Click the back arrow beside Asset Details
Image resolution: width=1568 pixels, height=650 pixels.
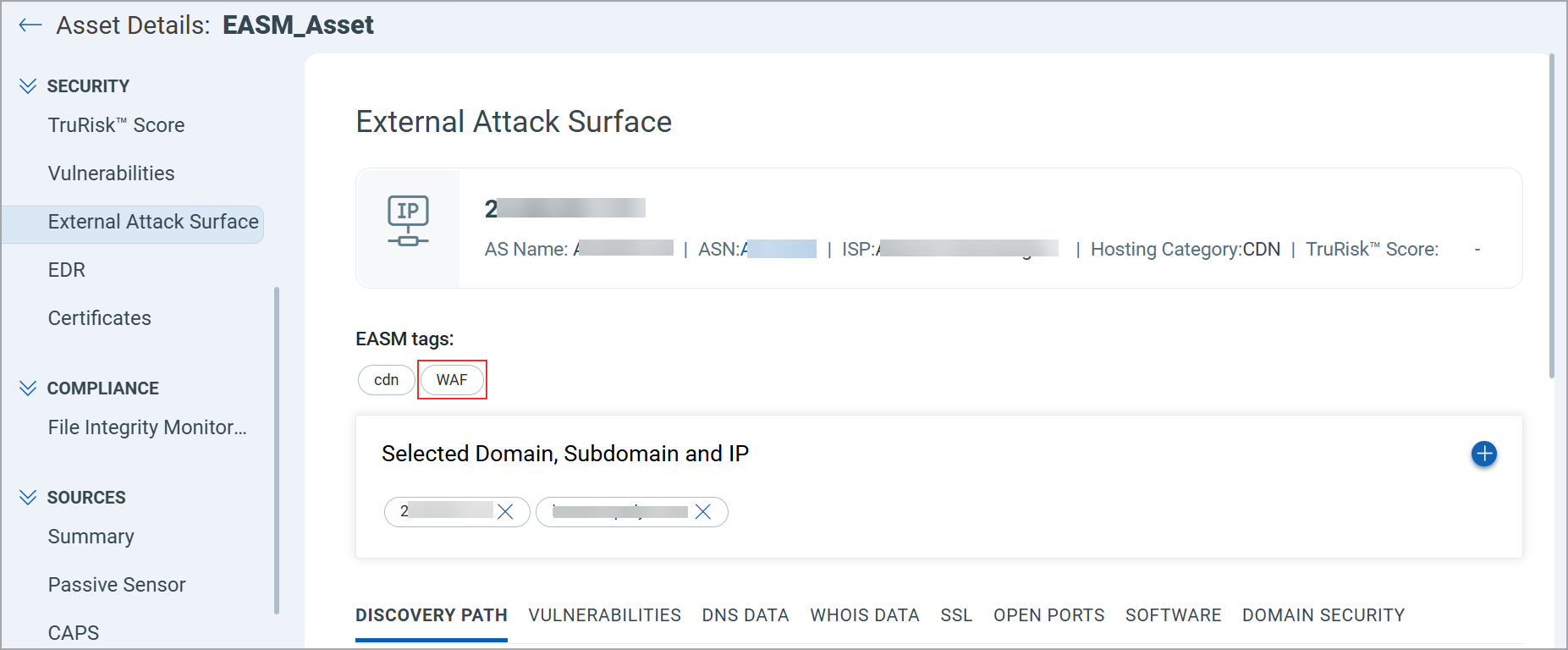point(30,25)
